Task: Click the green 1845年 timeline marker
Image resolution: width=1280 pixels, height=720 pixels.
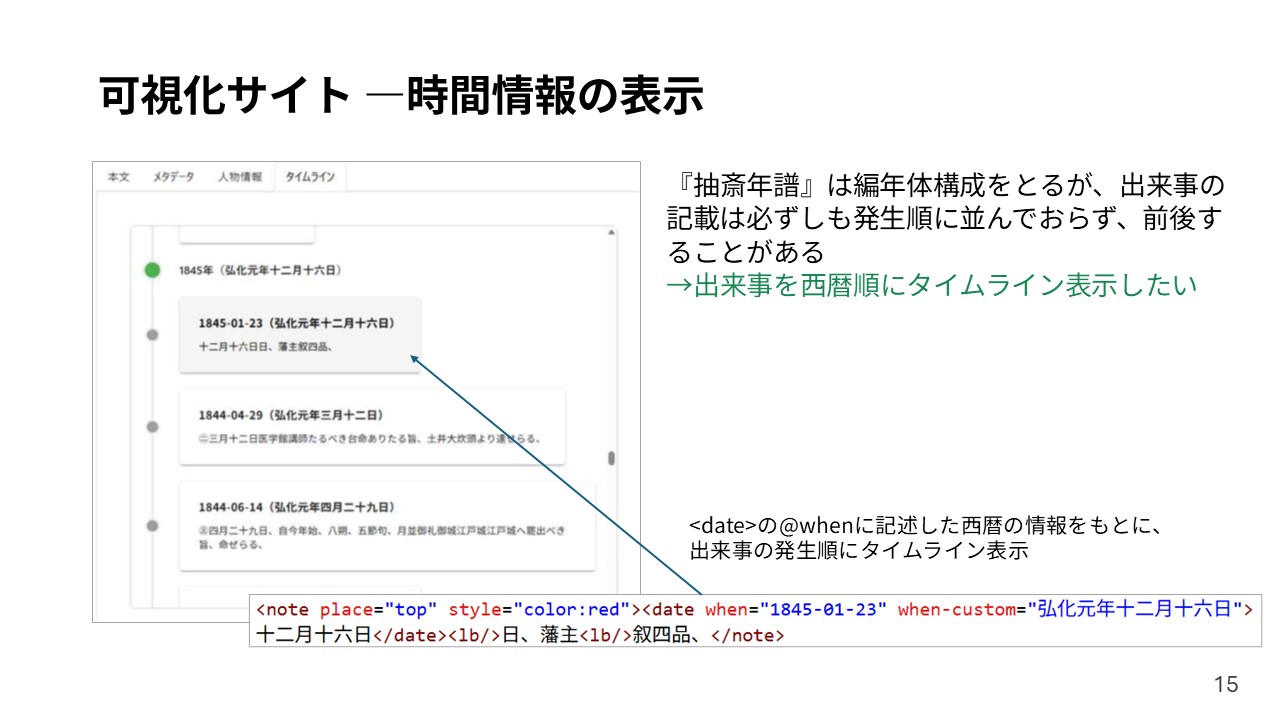Action: (152, 270)
